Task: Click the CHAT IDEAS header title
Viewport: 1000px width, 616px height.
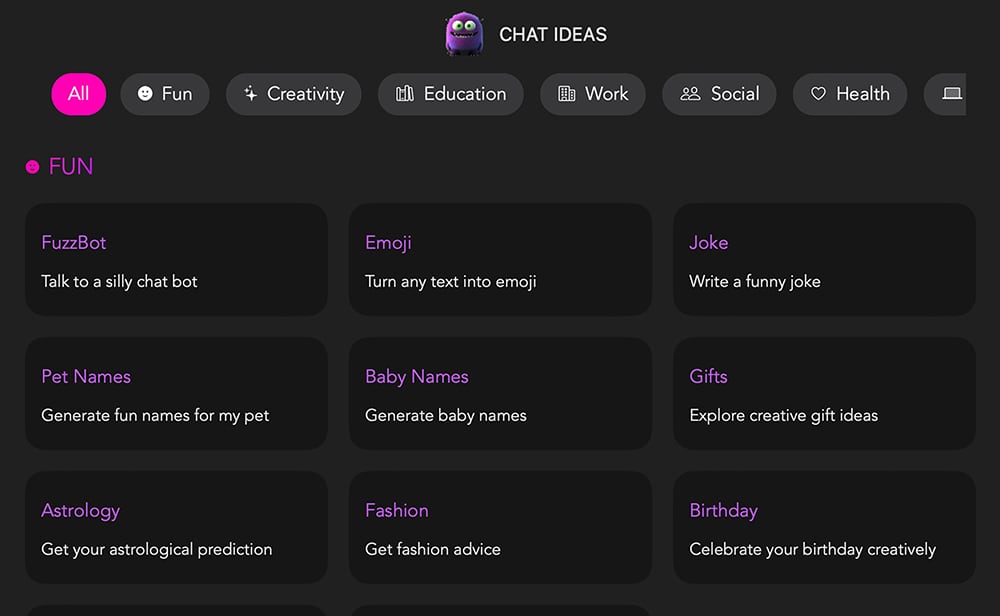Action: click(553, 35)
